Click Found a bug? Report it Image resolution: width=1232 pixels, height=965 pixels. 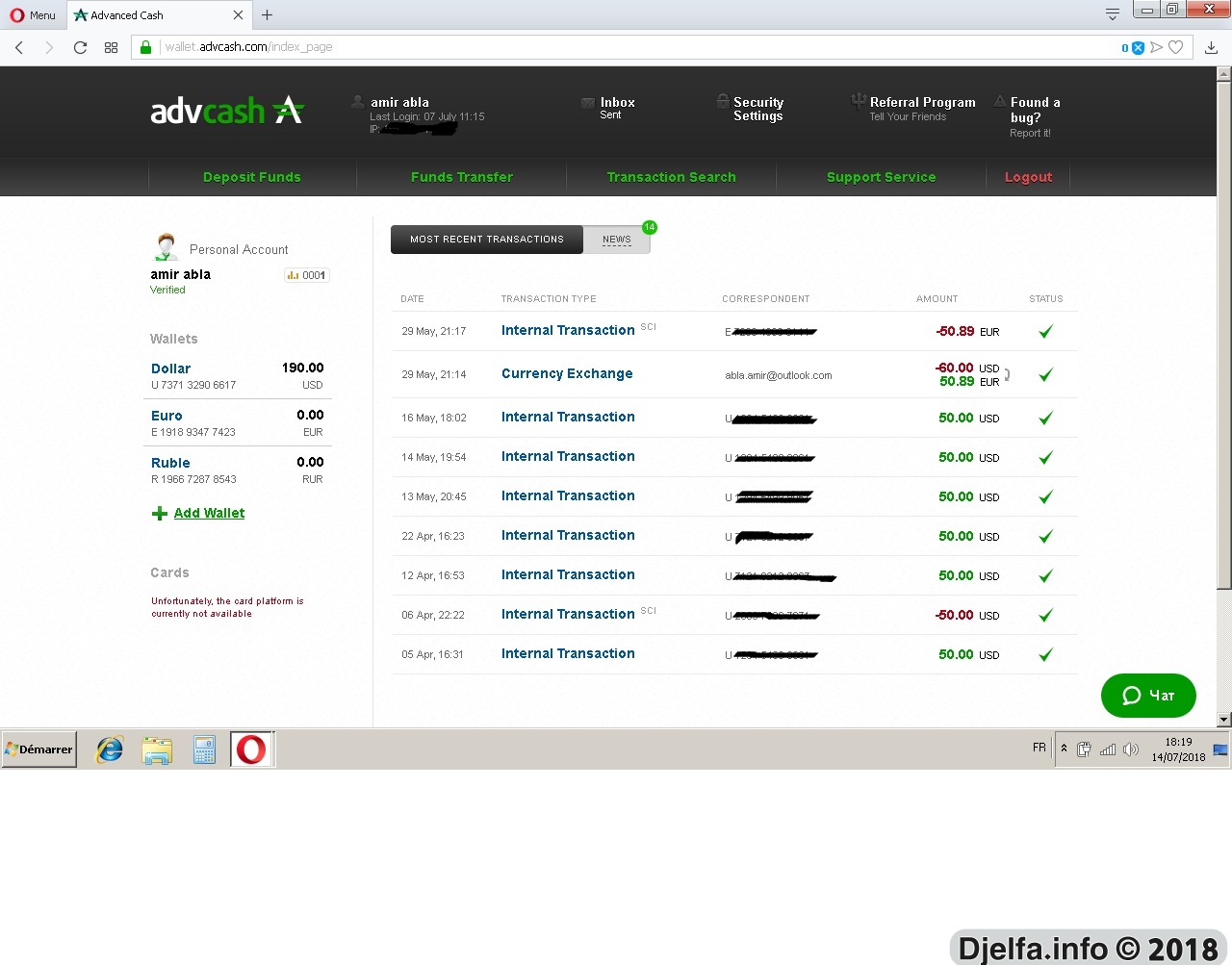[1035, 116]
